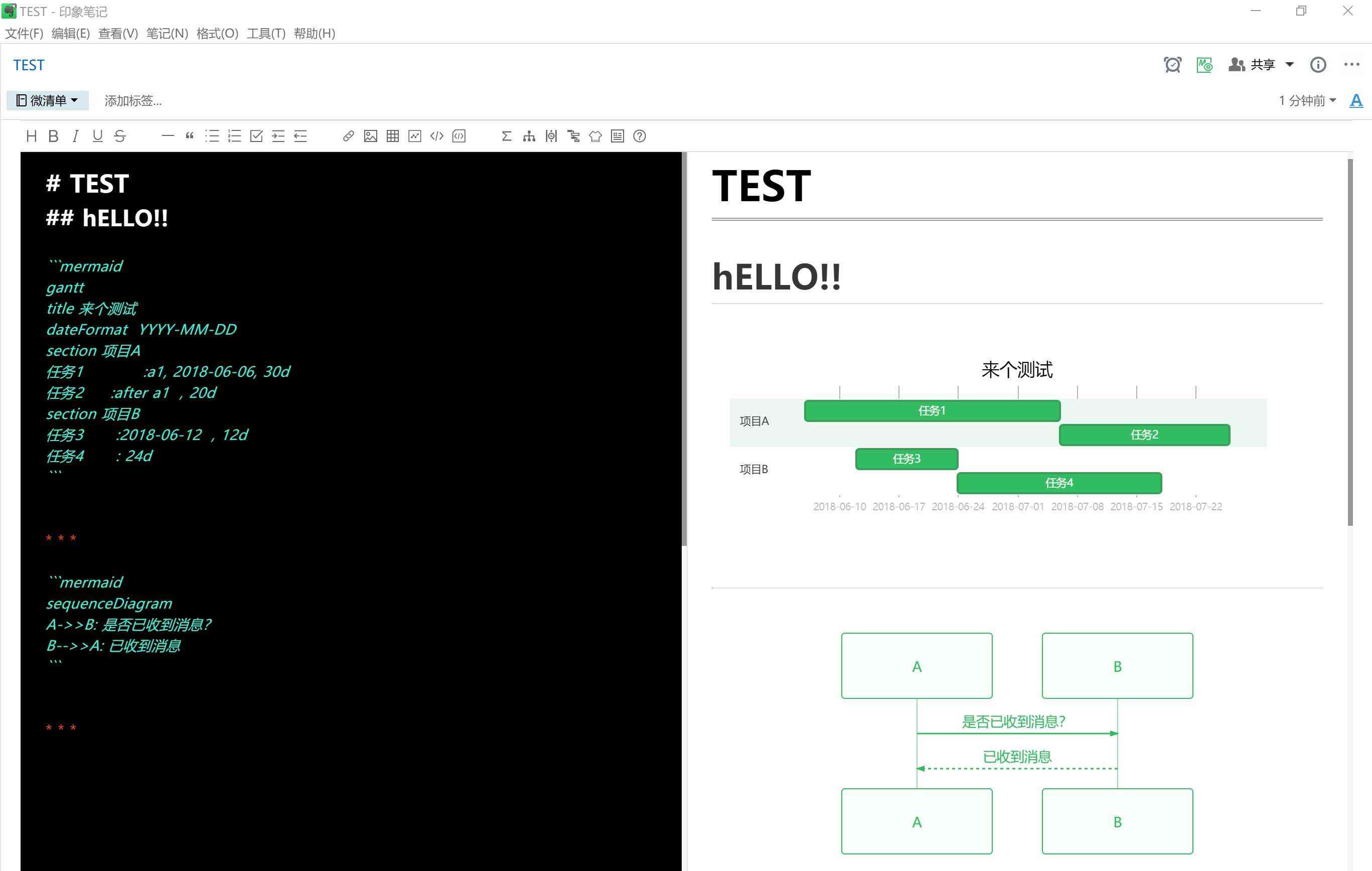Image resolution: width=1372 pixels, height=871 pixels.
Task: Open the 查看(V) menu
Action: tap(118, 34)
